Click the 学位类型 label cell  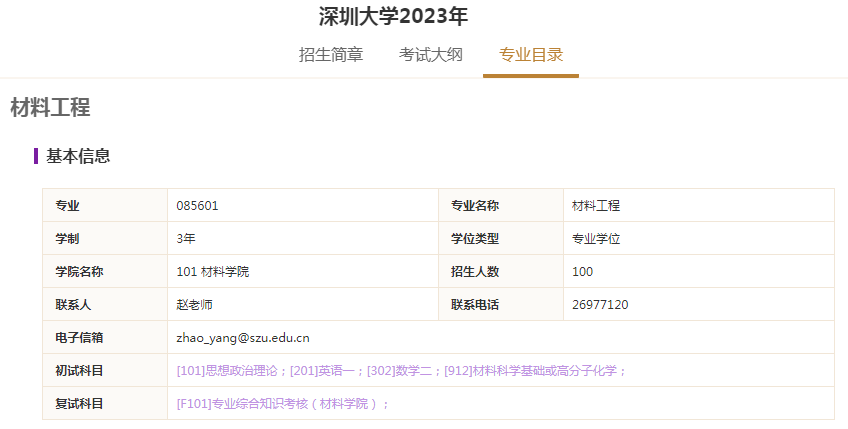(501, 239)
